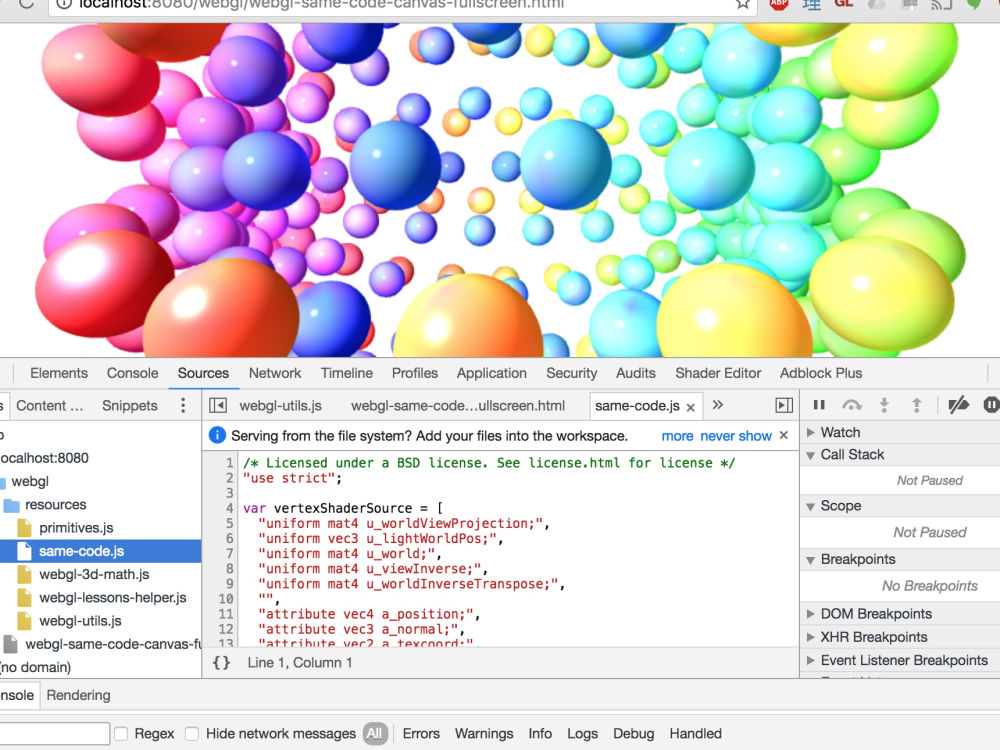The image size is (1000, 750).
Task: Deactivate all breakpoints
Action: point(958,405)
